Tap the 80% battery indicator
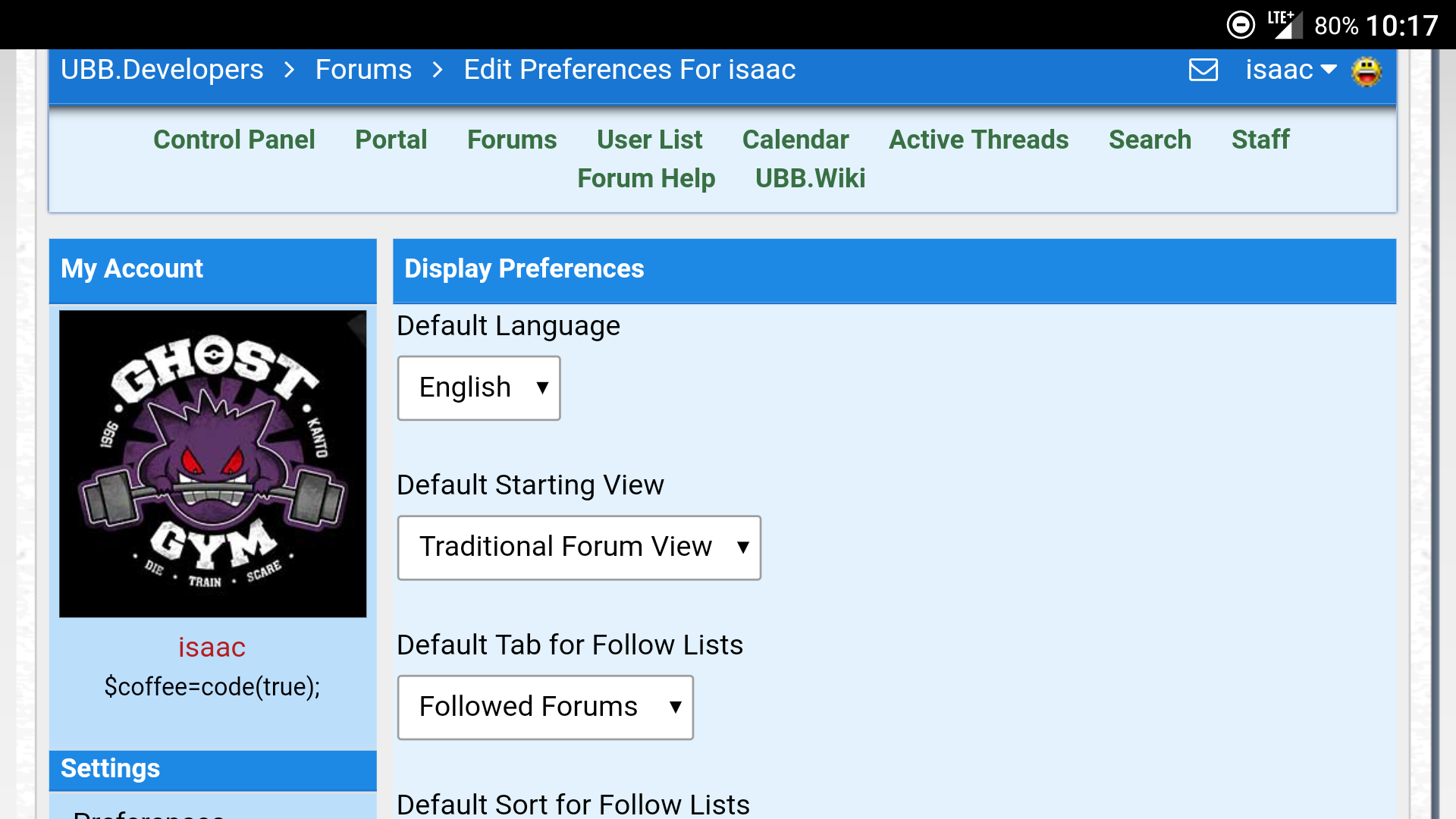Screen dimensions: 1456x819 click(1336, 26)
